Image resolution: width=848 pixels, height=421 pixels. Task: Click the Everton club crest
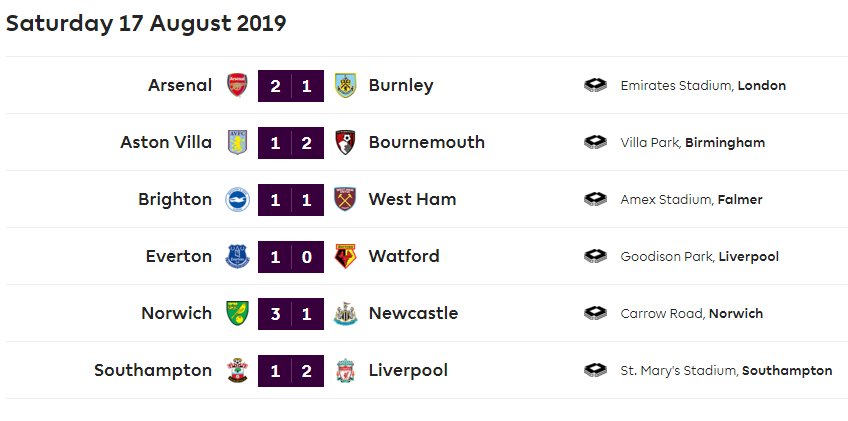coord(237,256)
